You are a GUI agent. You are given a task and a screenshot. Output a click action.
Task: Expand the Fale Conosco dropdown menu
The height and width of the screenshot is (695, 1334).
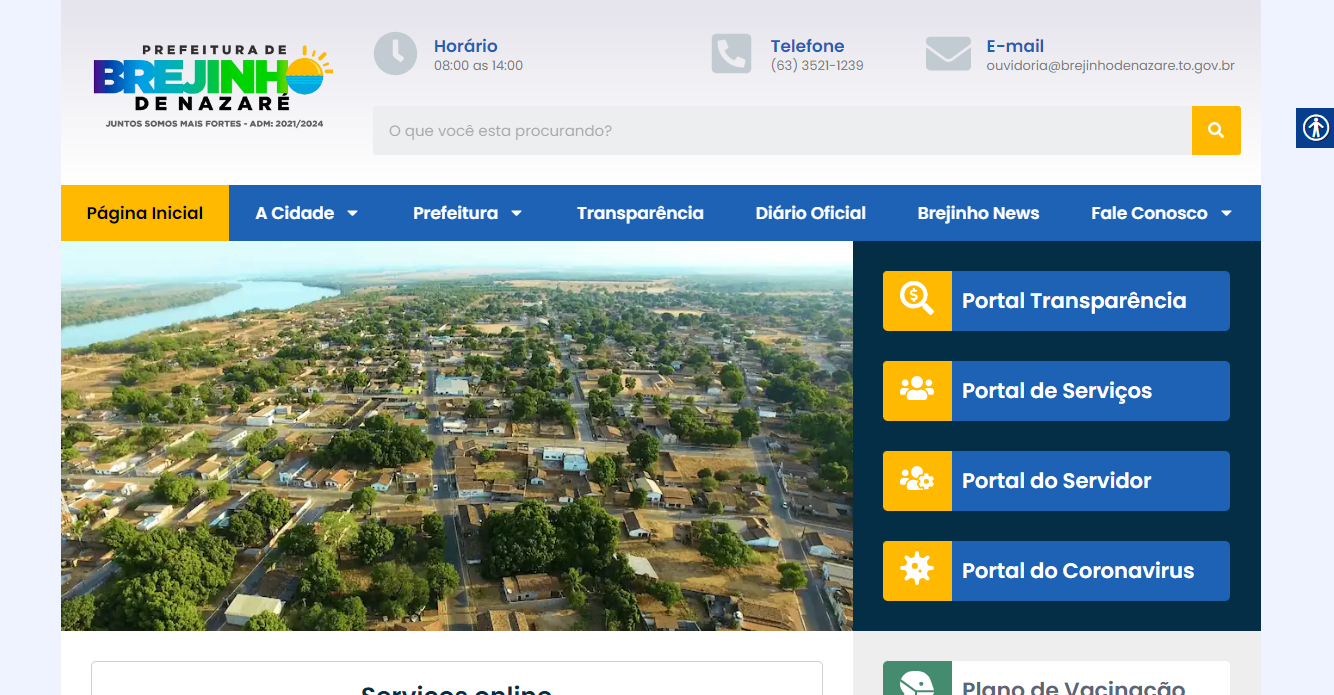[1160, 213]
